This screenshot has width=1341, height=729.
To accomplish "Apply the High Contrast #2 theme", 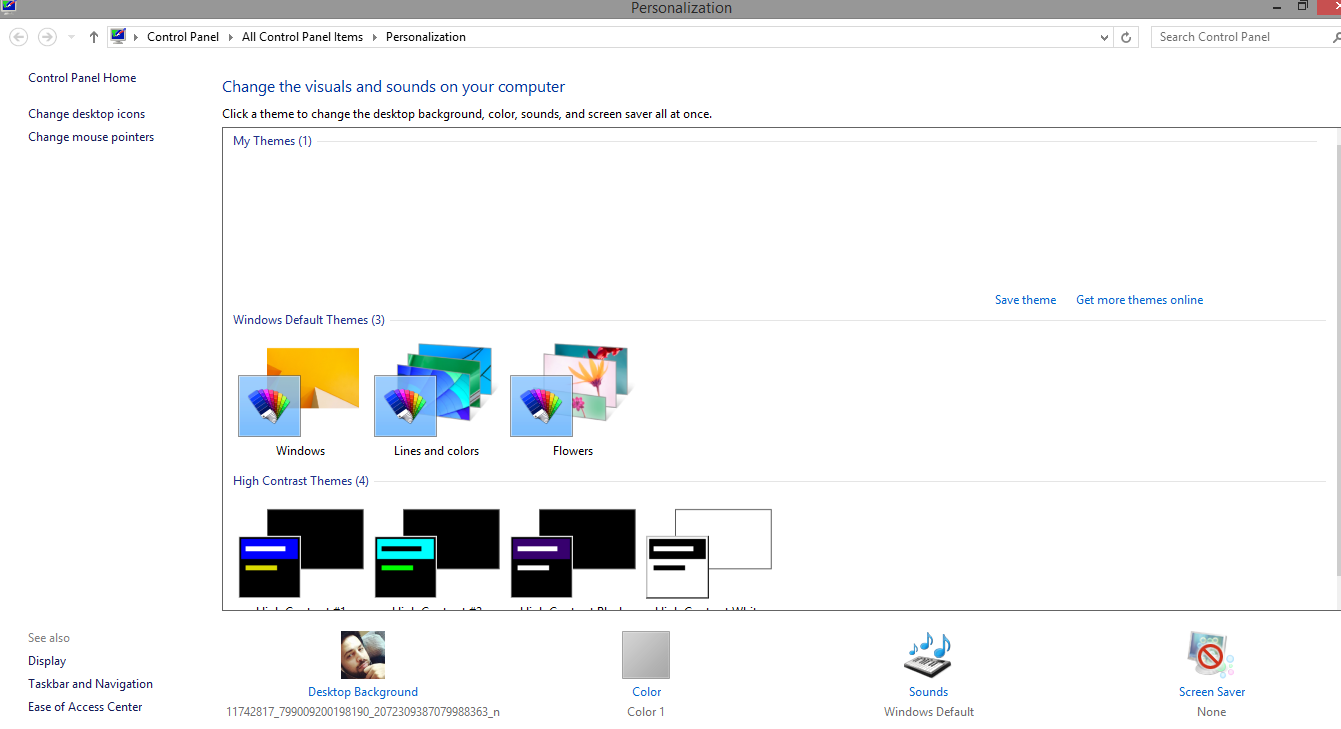I will point(436,553).
